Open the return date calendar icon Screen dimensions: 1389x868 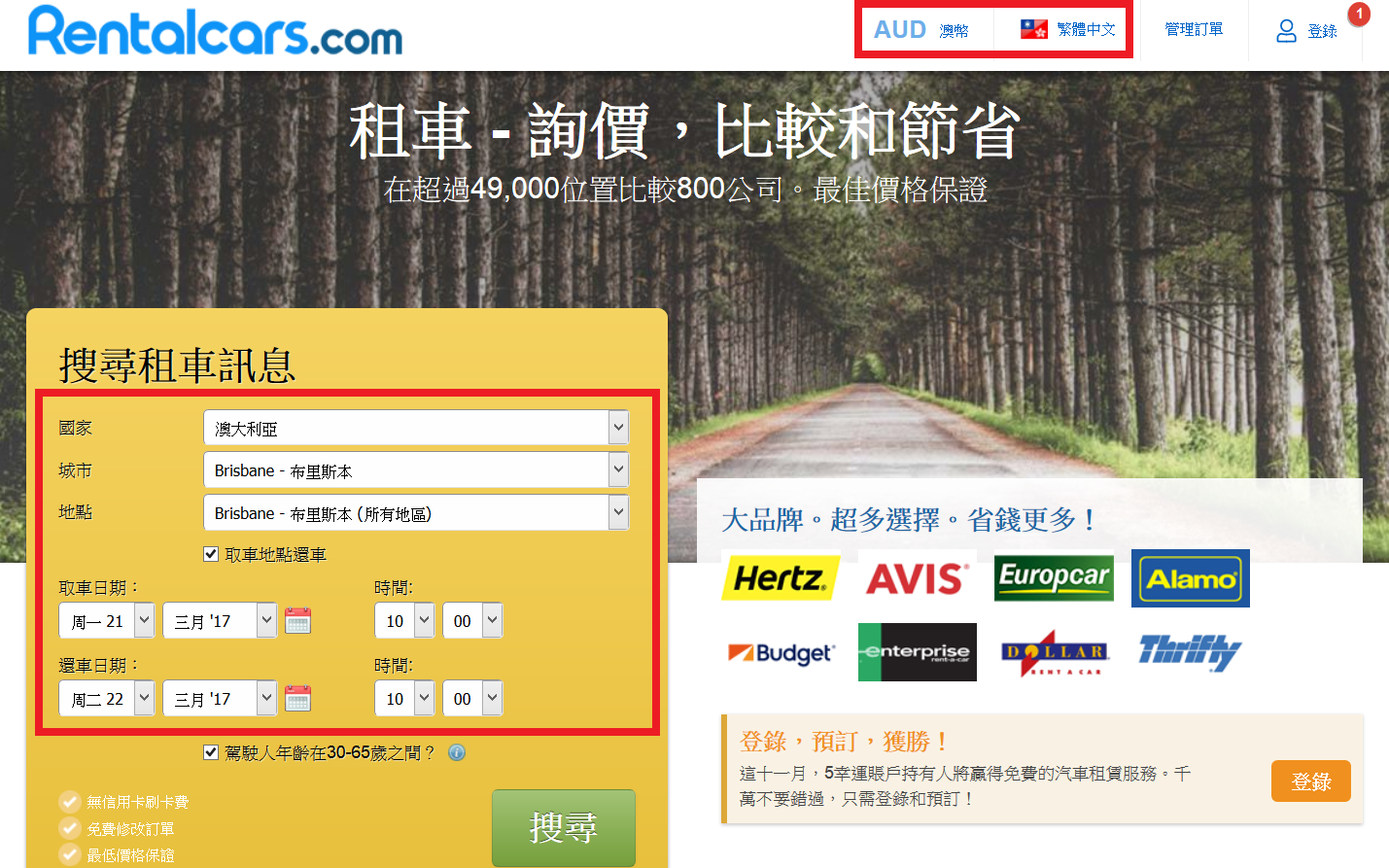[x=297, y=698]
